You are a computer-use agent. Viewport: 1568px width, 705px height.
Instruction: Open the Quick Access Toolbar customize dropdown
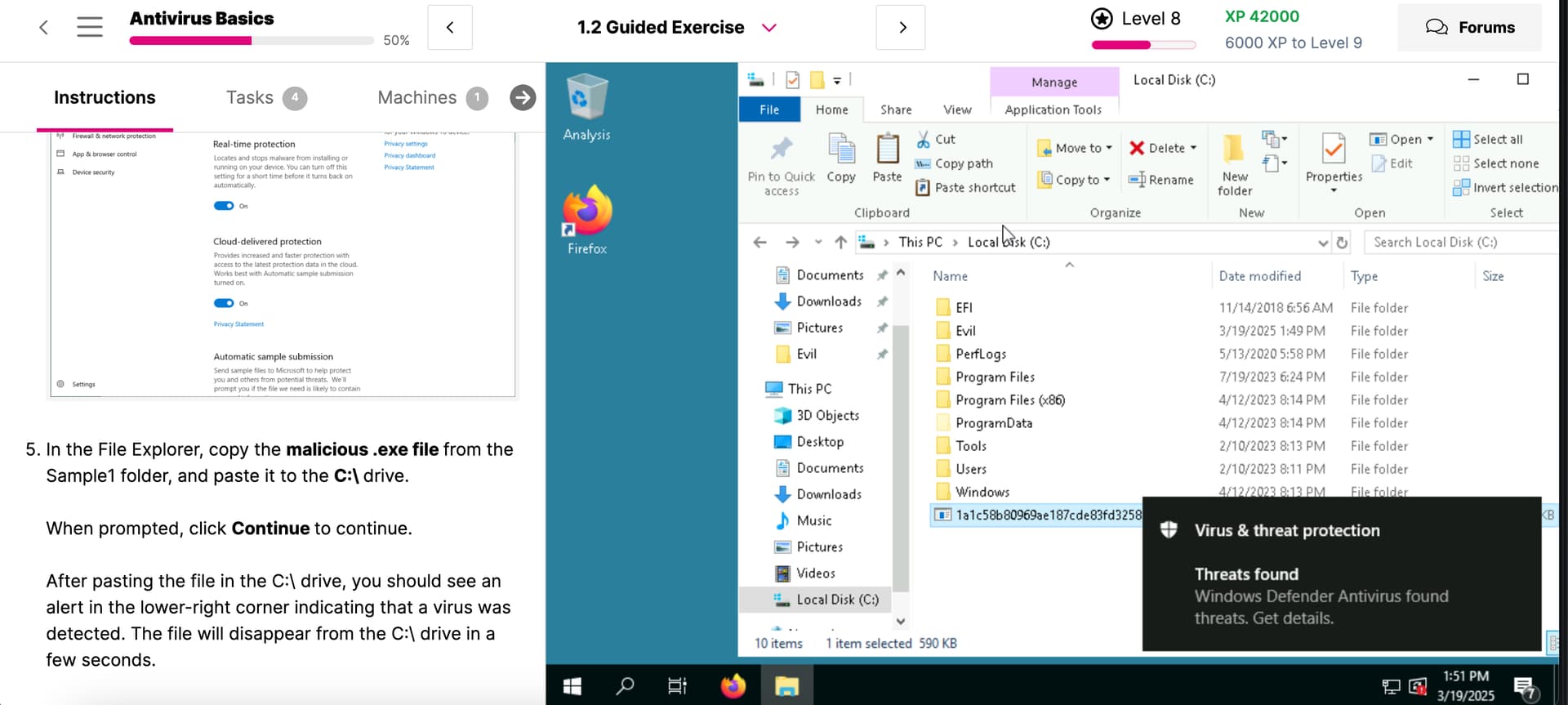pyautogui.click(x=837, y=80)
